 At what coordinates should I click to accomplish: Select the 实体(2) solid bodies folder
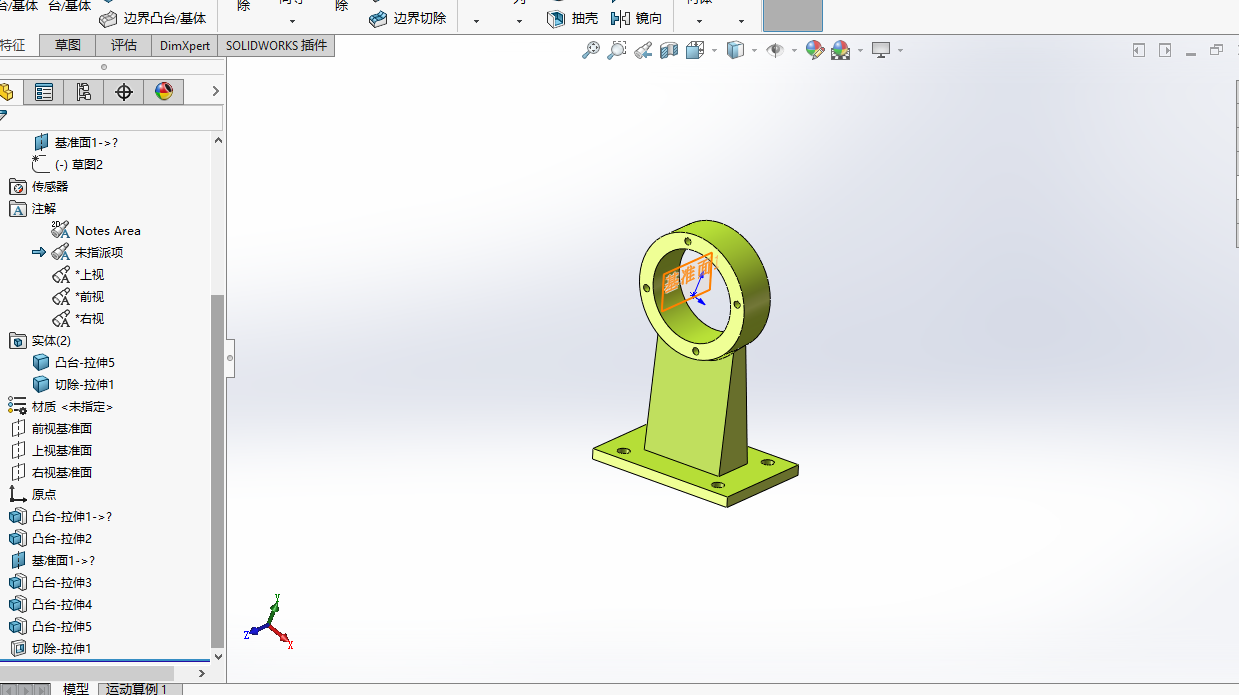tap(51, 341)
